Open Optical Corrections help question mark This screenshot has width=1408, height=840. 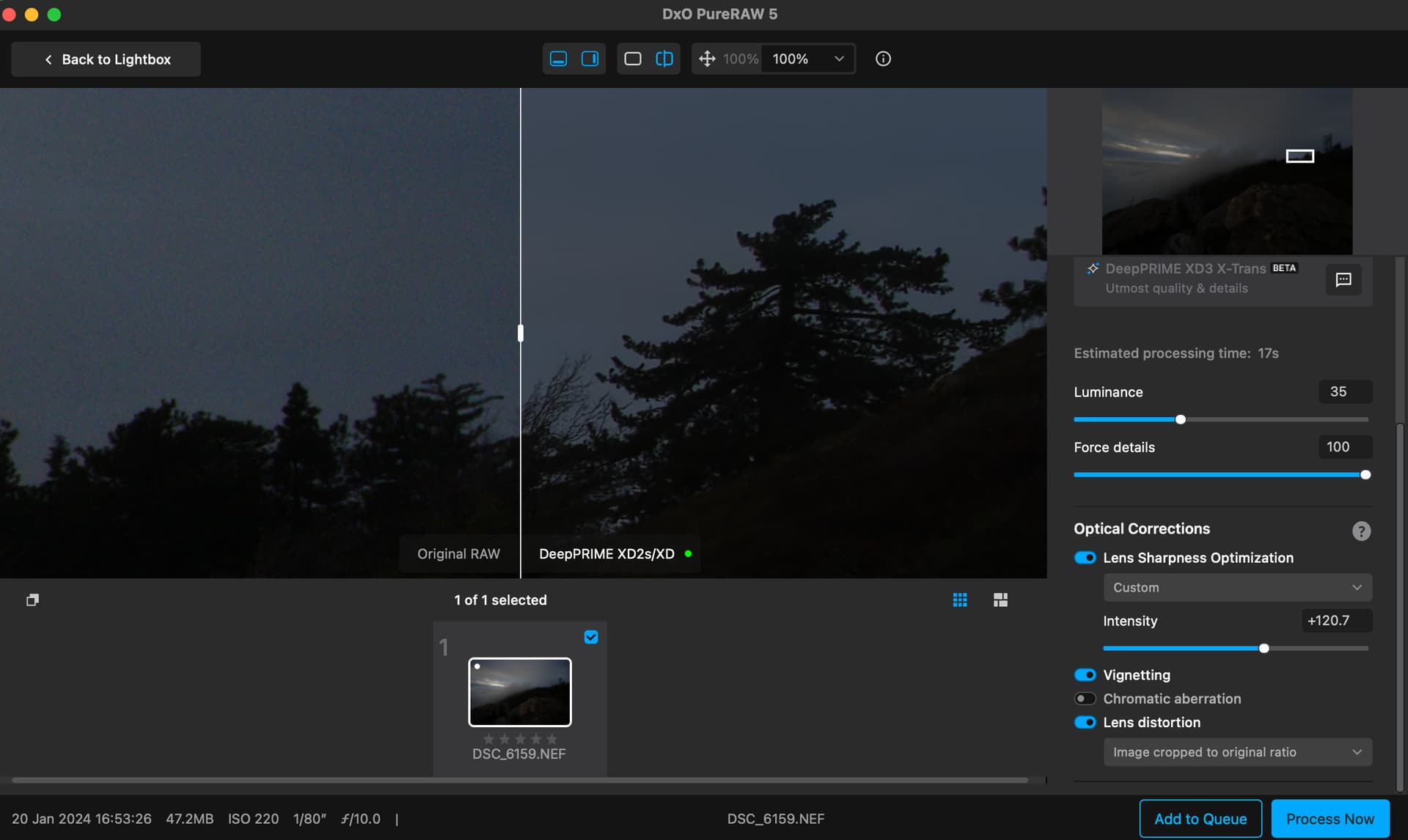[1361, 531]
